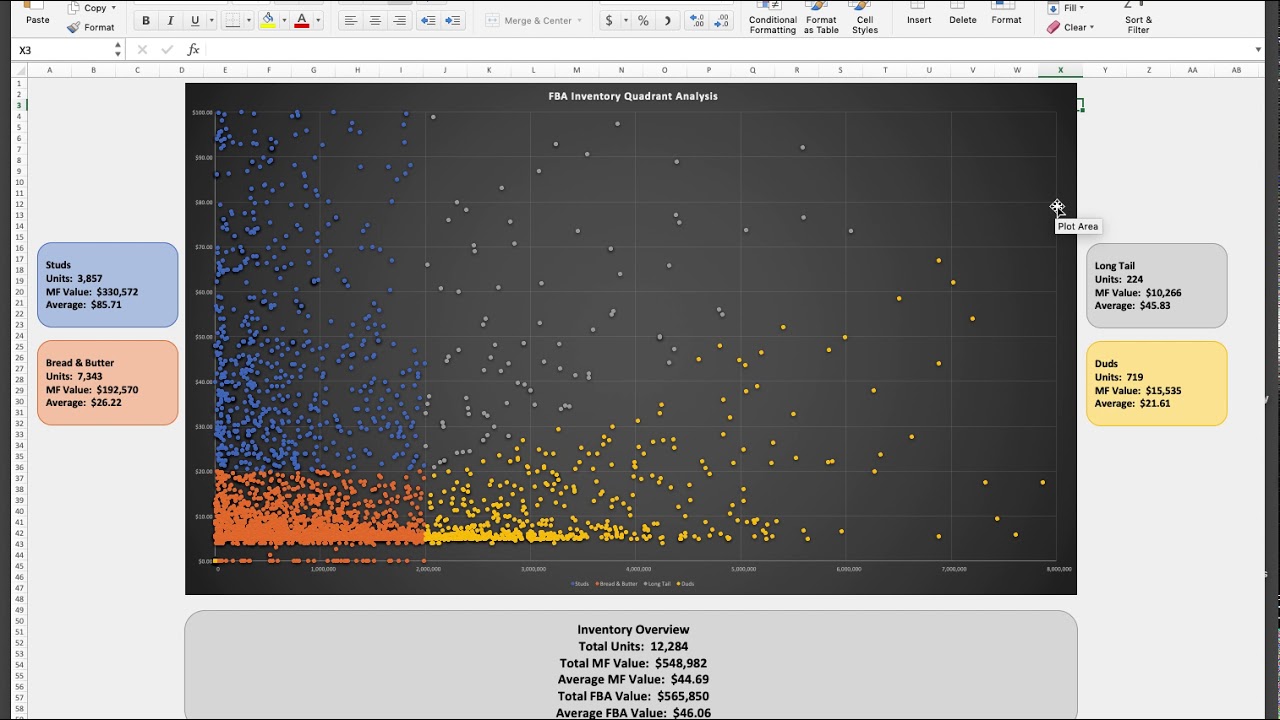This screenshot has height=720, width=1280.
Task: Increase decimal places
Action: click(x=696, y=21)
